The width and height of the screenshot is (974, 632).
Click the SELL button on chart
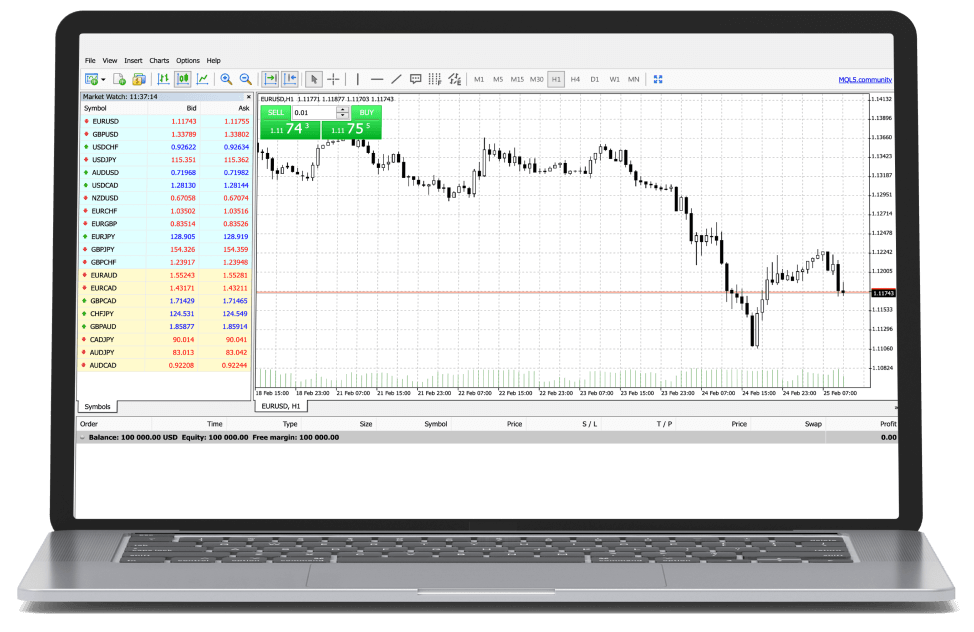(x=276, y=112)
